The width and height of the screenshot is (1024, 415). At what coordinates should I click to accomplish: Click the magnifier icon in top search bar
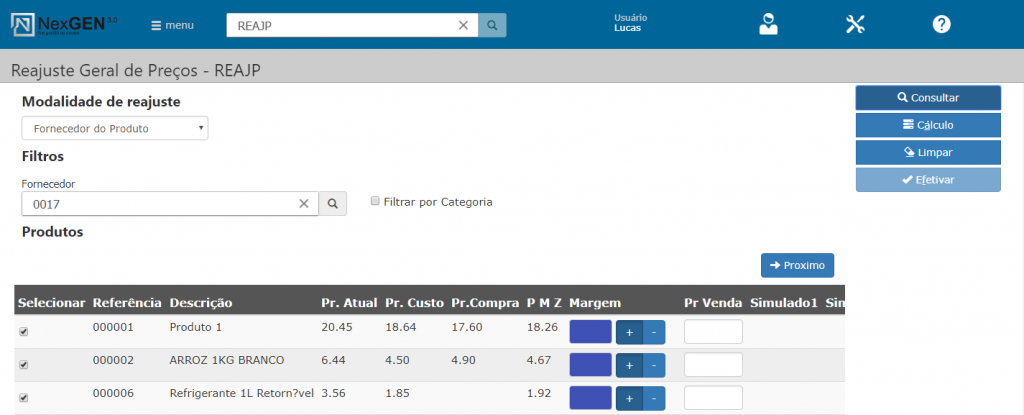click(492, 25)
